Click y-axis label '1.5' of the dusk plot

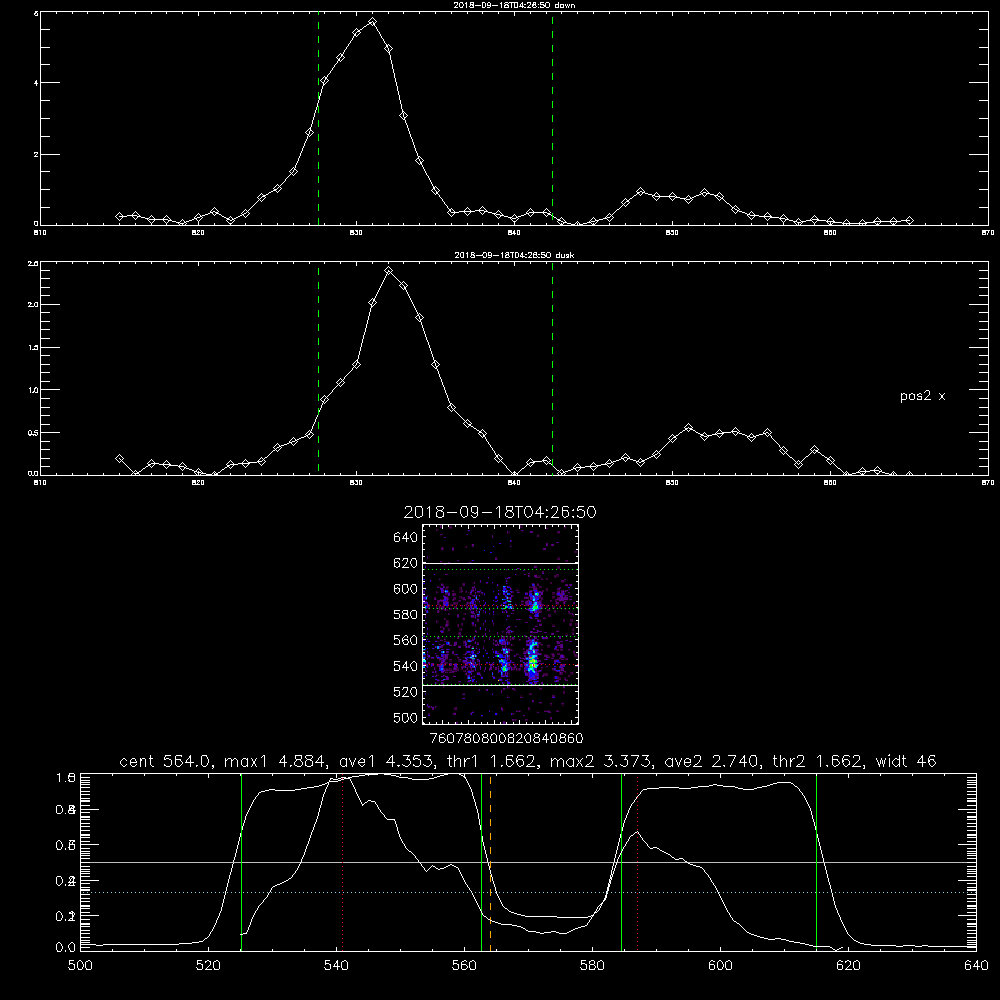[34, 348]
